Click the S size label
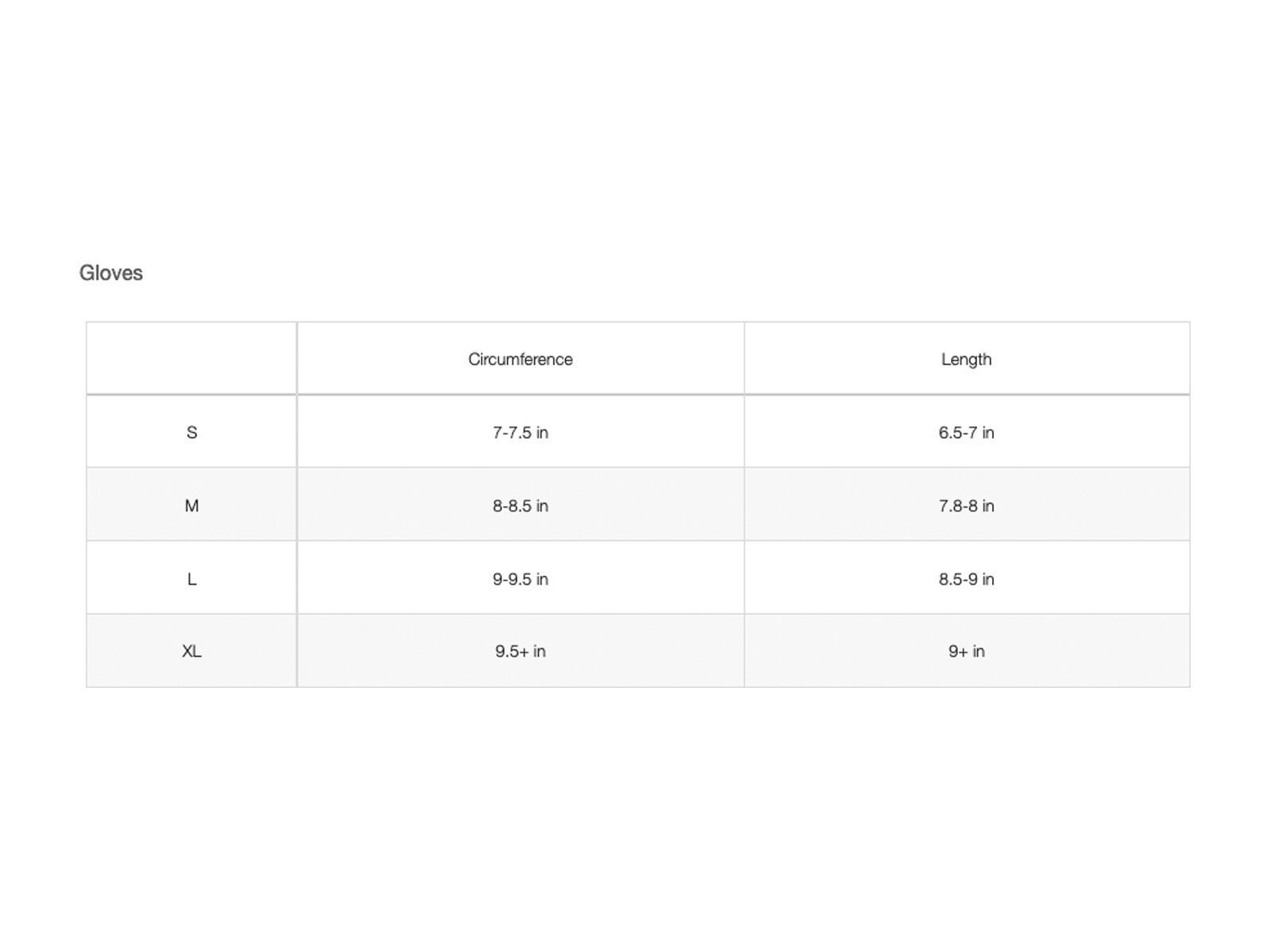Screen dimensions: 1270x952 [x=191, y=432]
